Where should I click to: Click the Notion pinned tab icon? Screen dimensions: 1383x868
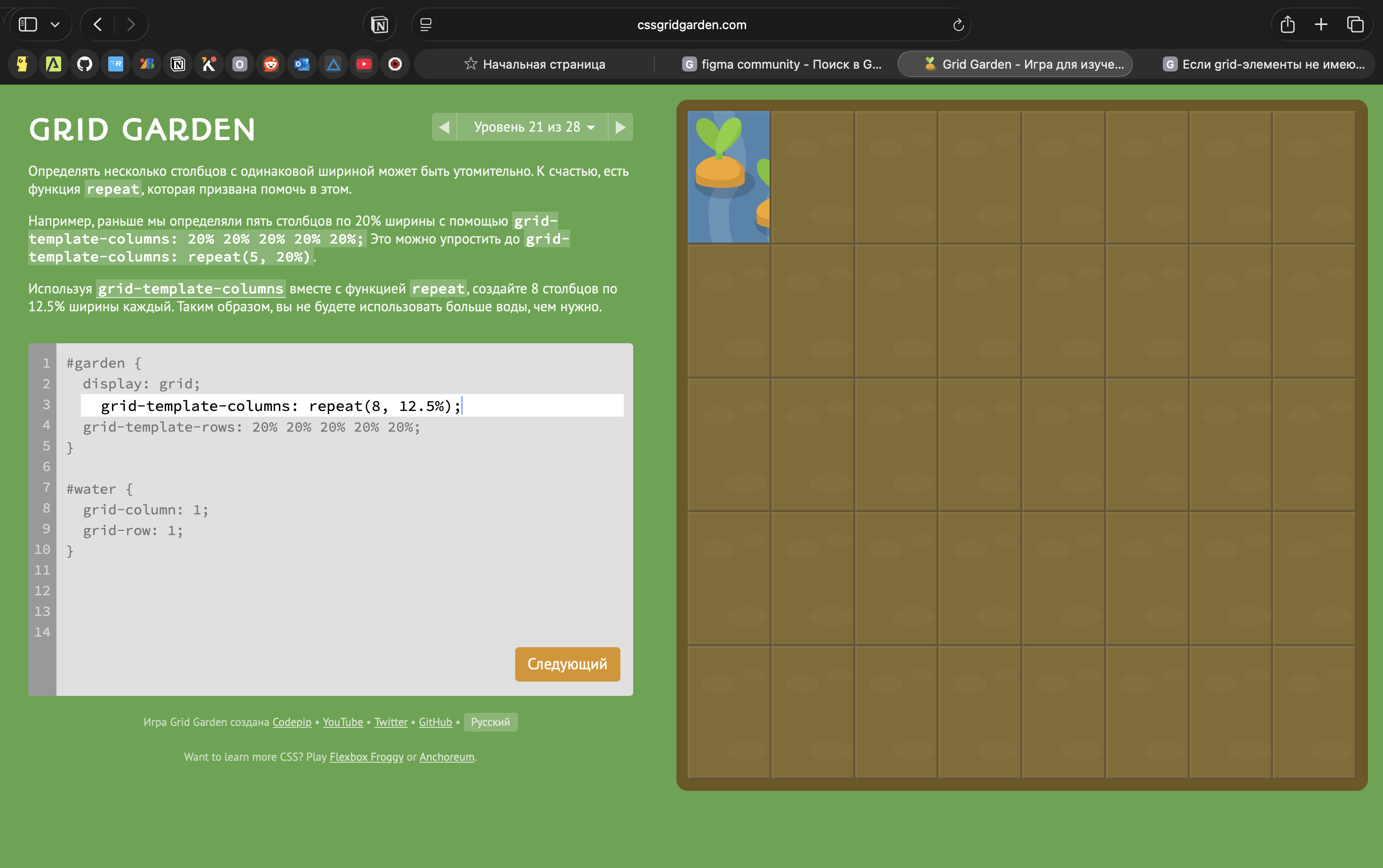177,64
